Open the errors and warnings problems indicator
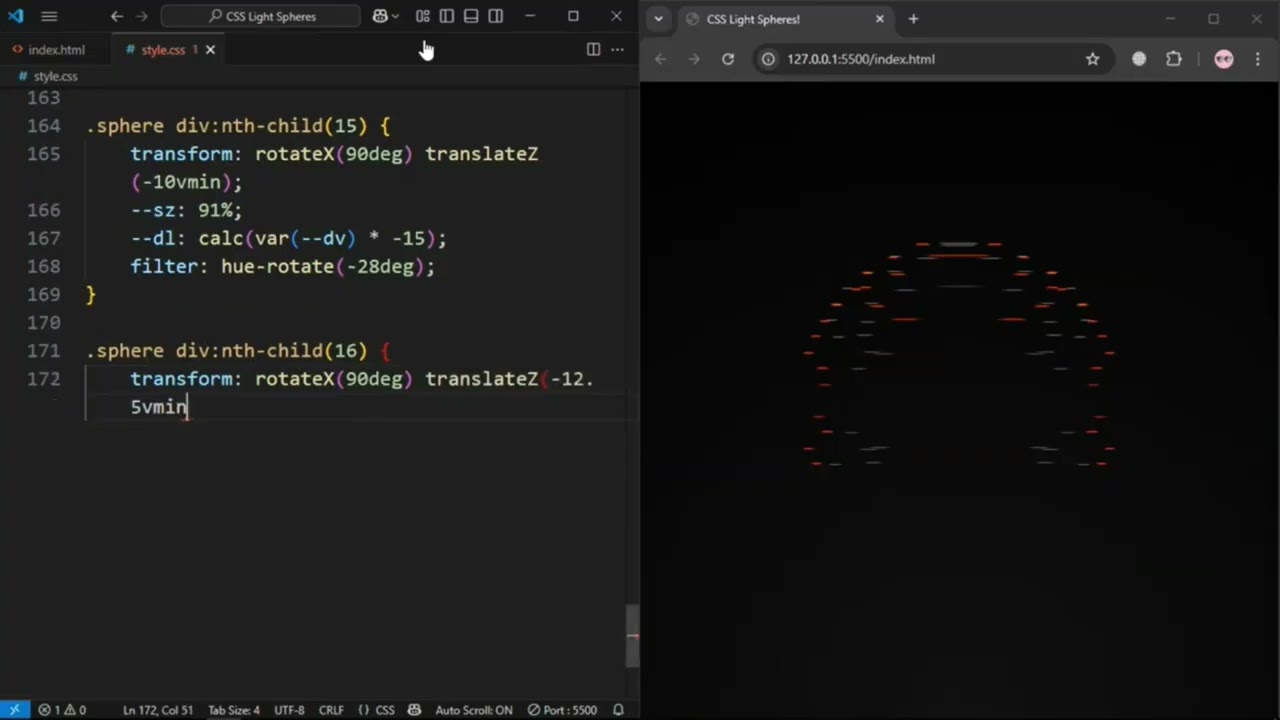This screenshot has width=1280, height=720. (62, 710)
